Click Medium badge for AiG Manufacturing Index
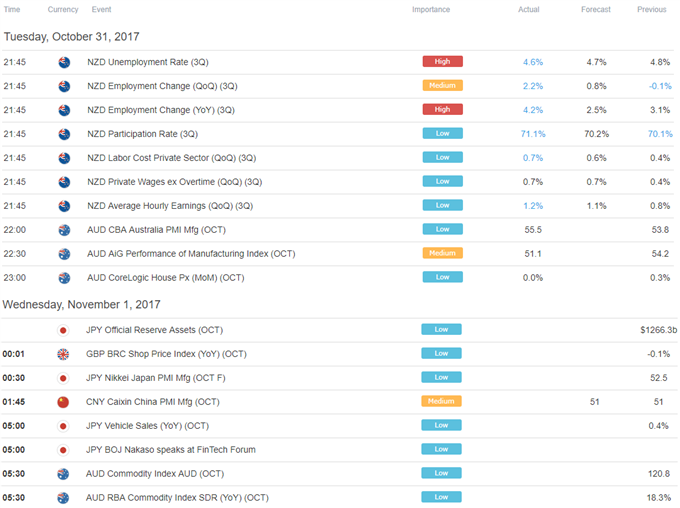Screen dimensions: 680x508 pyautogui.click(x=442, y=253)
